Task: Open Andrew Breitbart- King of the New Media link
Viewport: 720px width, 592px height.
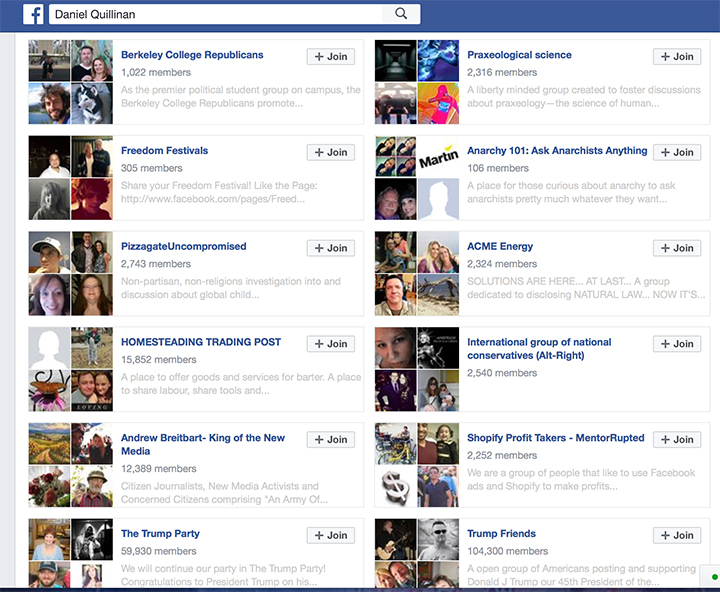Action: (x=202, y=445)
